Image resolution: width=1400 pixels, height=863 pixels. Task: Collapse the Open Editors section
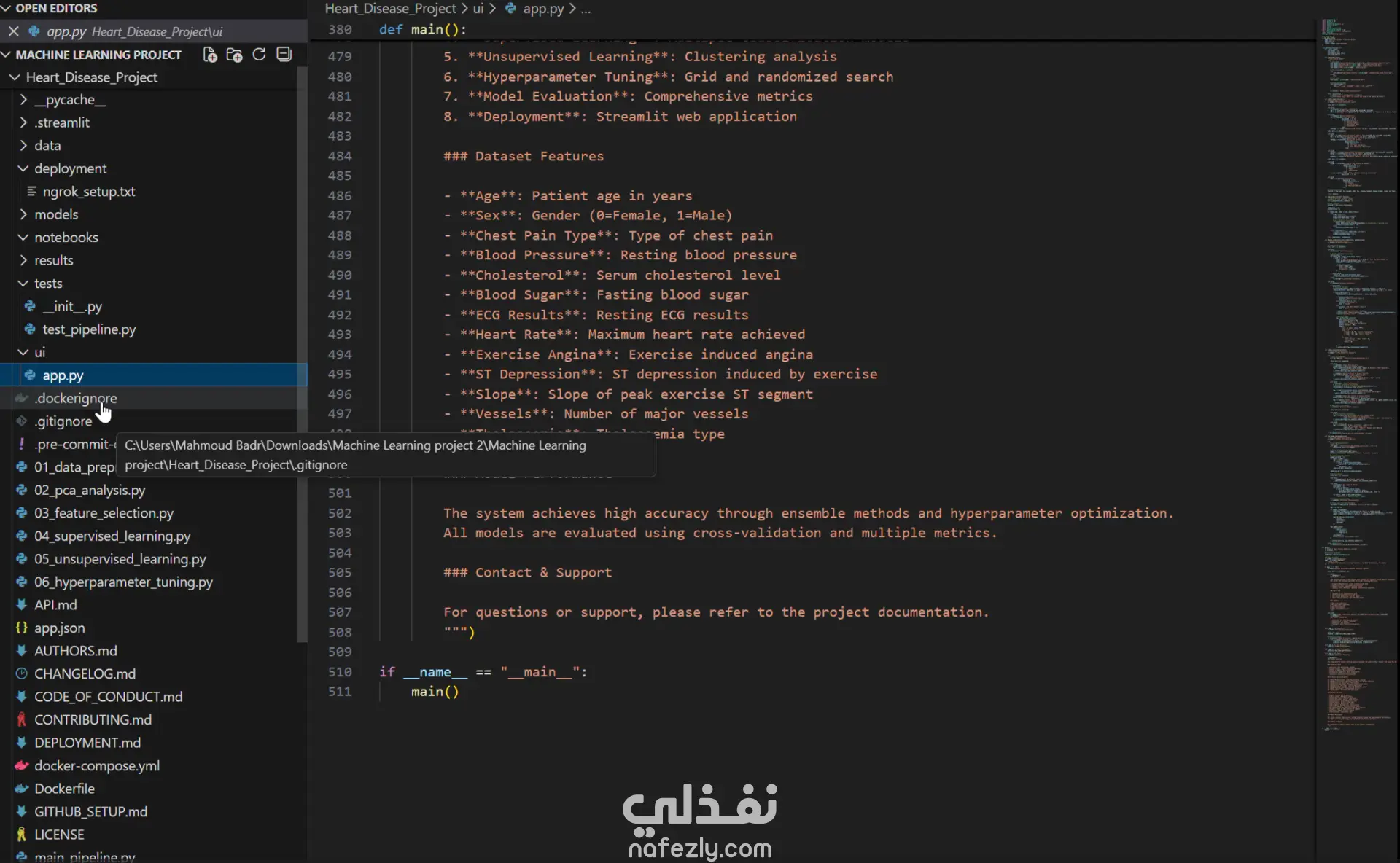(x=55, y=8)
